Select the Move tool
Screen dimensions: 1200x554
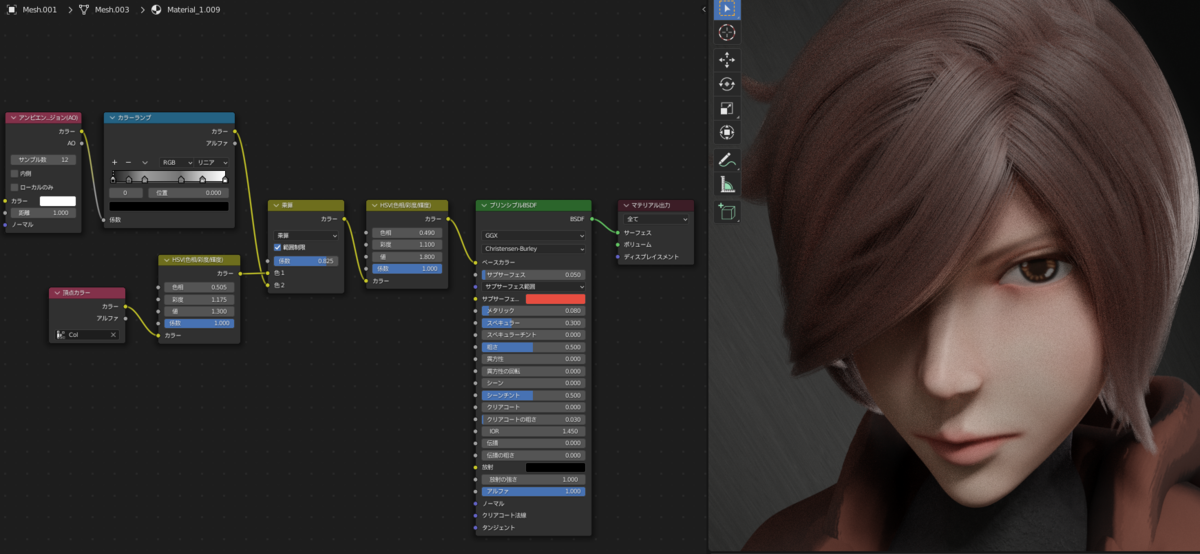(727, 59)
